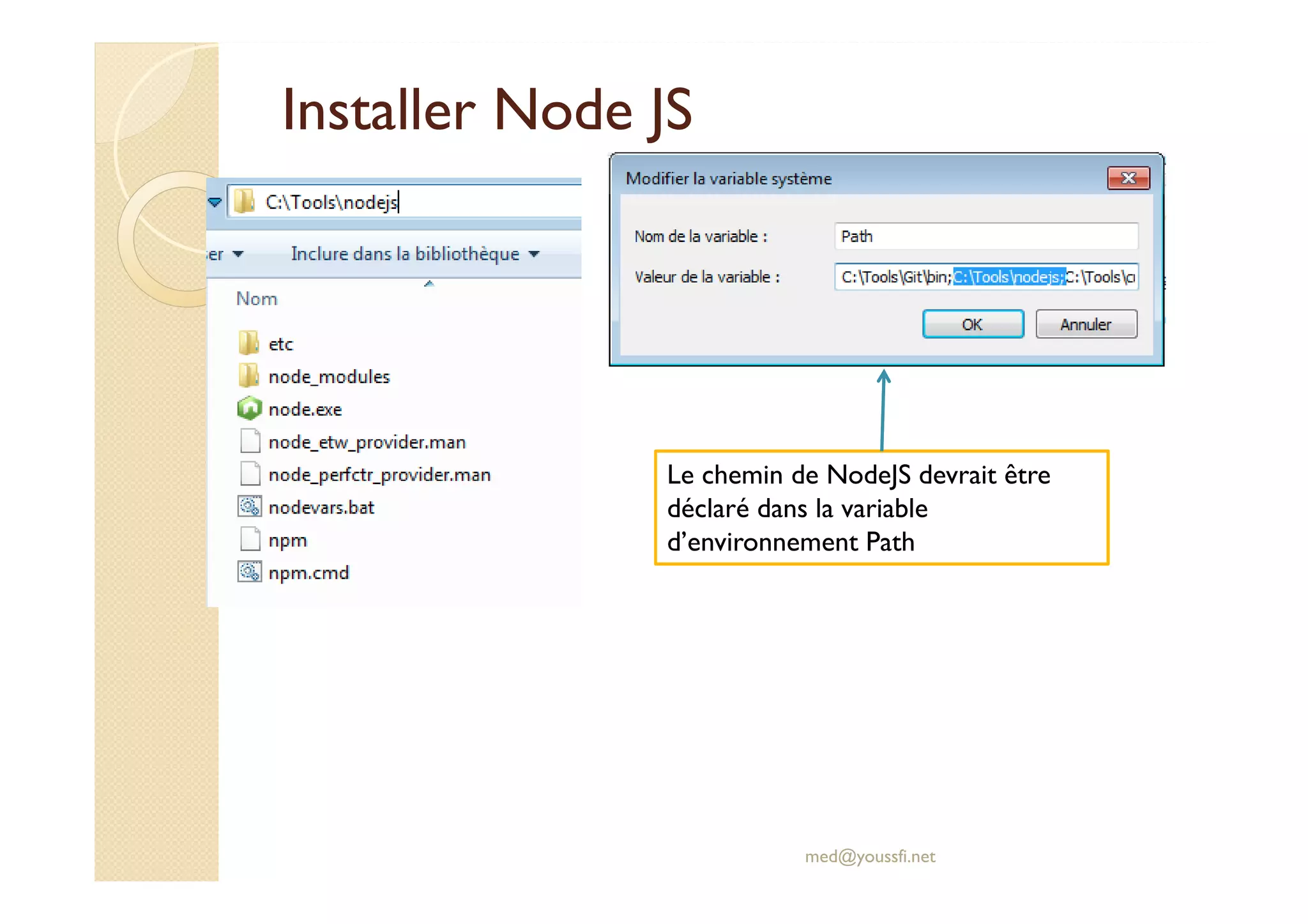Viewport: 1308px width, 924px height.
Task: Click the Valeur de la variable field
Action: pyautogui.click(x=986, y=277)
